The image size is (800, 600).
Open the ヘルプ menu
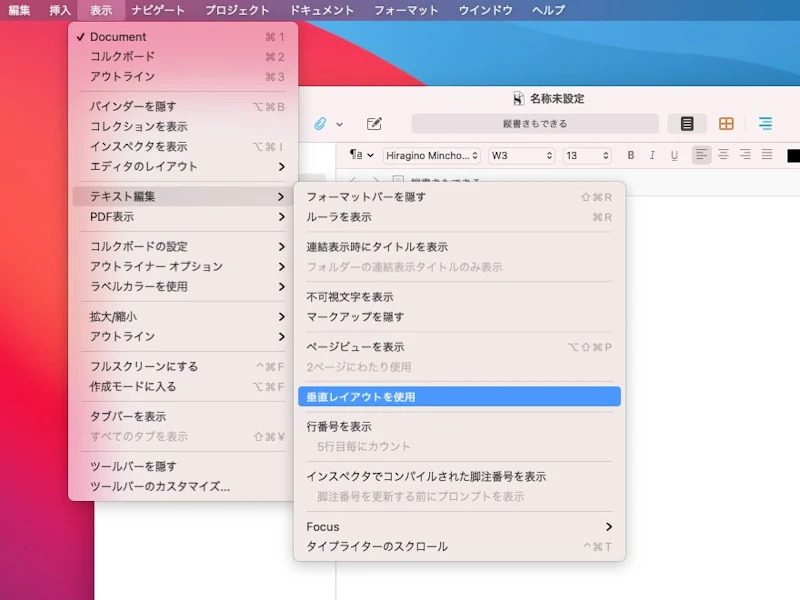point(546,11)
